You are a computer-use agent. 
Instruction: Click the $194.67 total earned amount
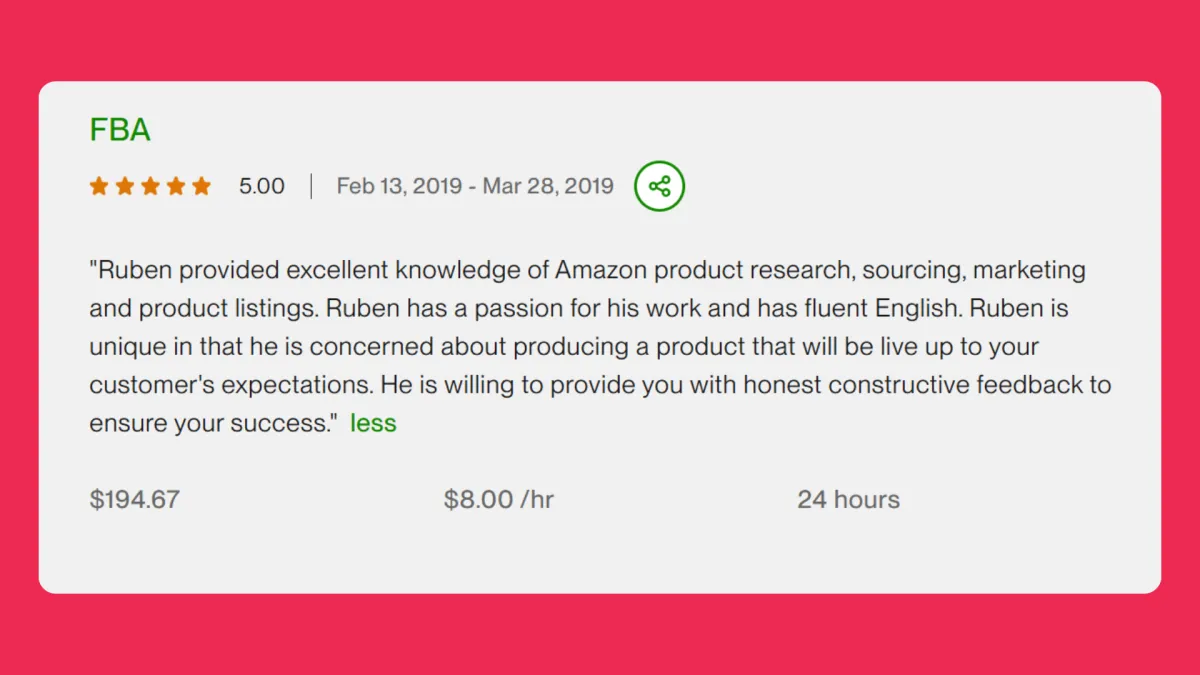point(135,500)
